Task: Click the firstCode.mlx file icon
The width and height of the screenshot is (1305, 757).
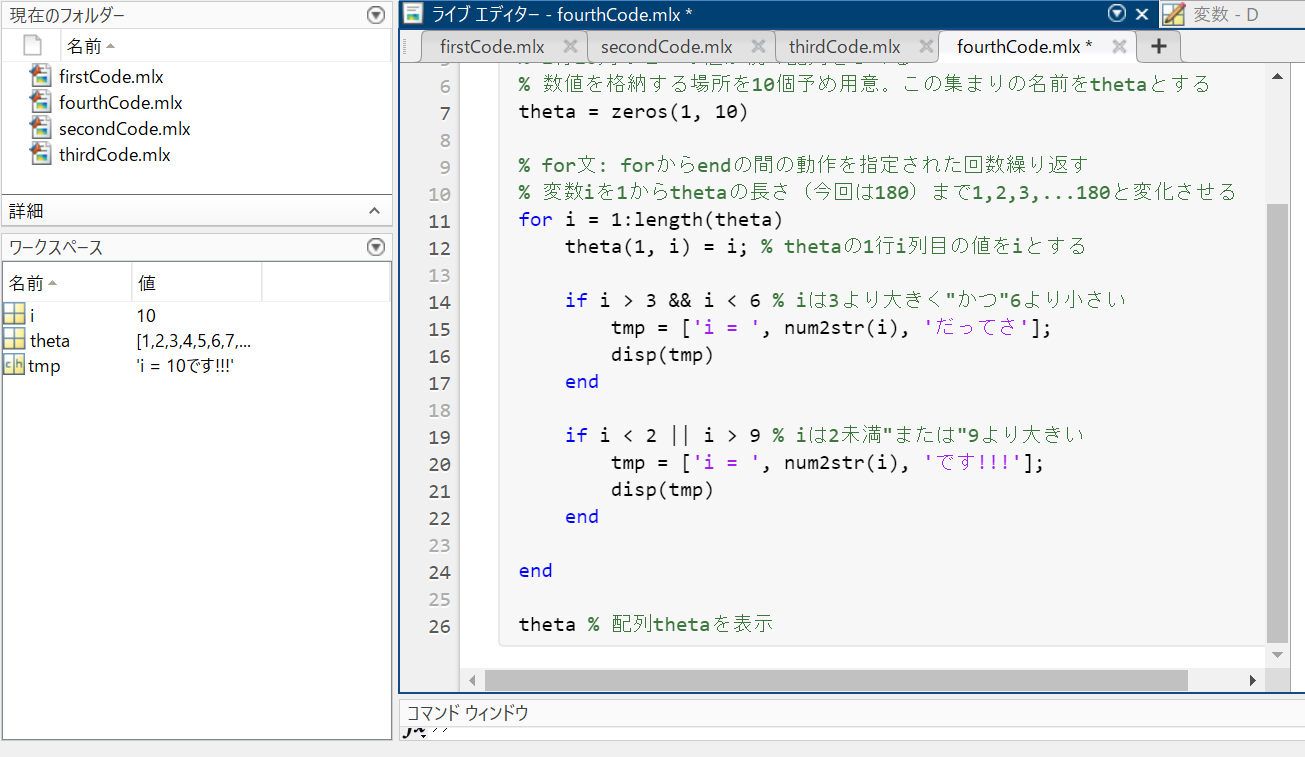Action: 40,76
